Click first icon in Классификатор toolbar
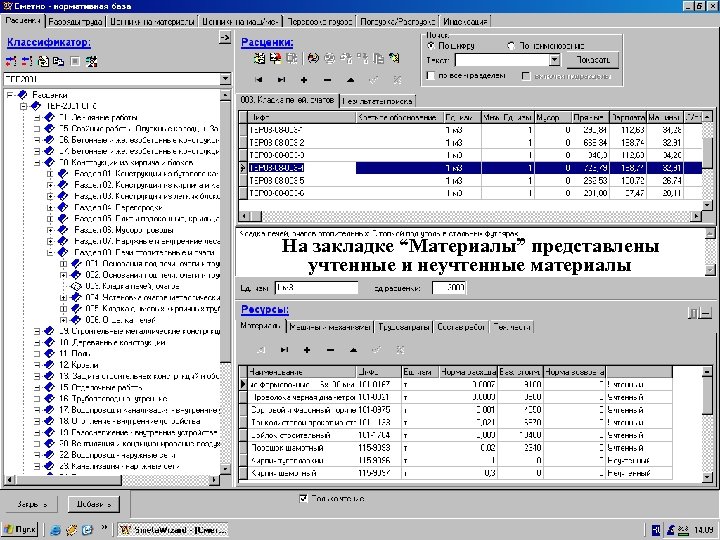 click(11, 61)
